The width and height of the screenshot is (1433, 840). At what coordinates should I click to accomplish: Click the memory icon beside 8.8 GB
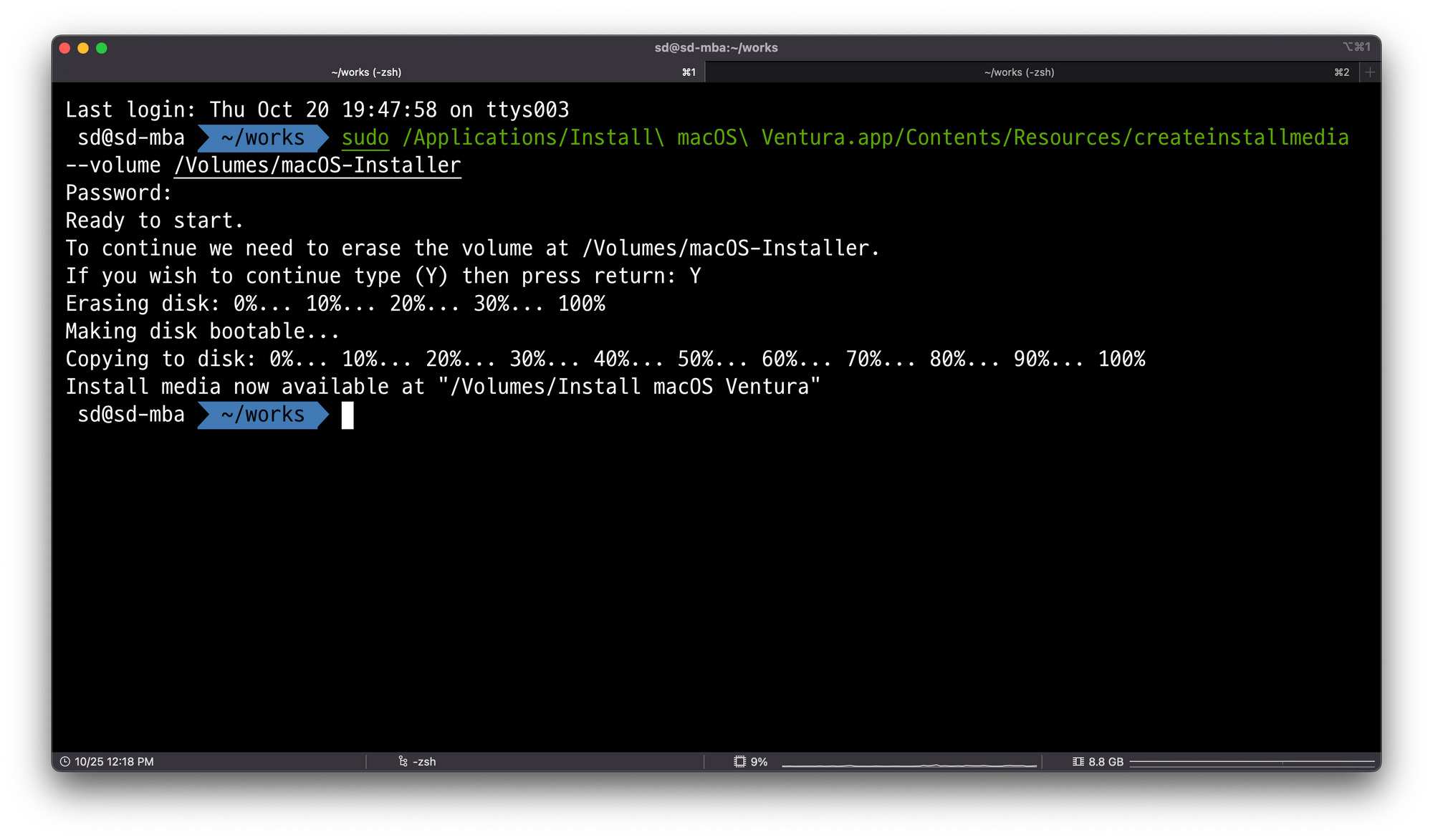(x=1078, y=761)
